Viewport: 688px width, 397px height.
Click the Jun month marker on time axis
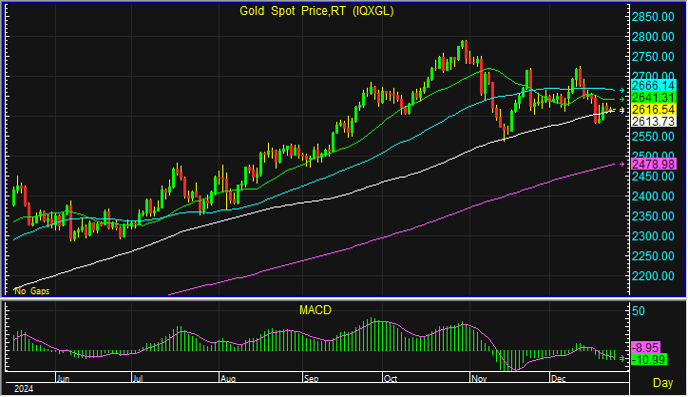tap(63, 379)
